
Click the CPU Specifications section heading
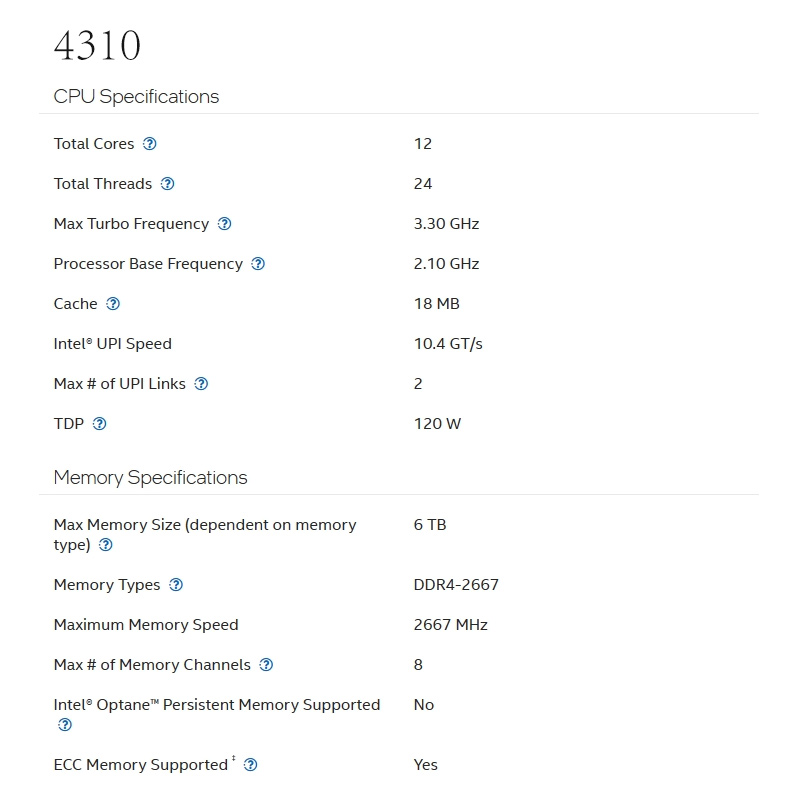[x=136, y=97]
